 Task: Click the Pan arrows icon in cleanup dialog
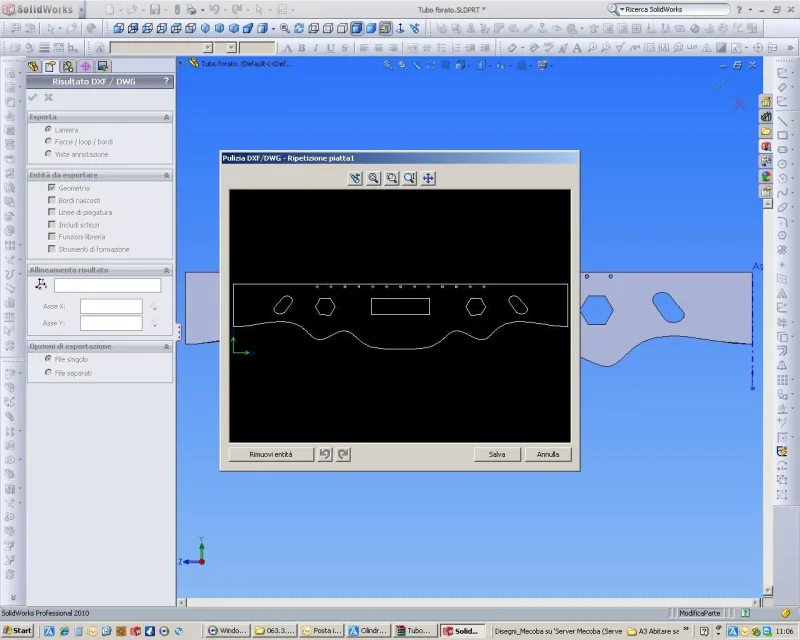click(428, 178)
